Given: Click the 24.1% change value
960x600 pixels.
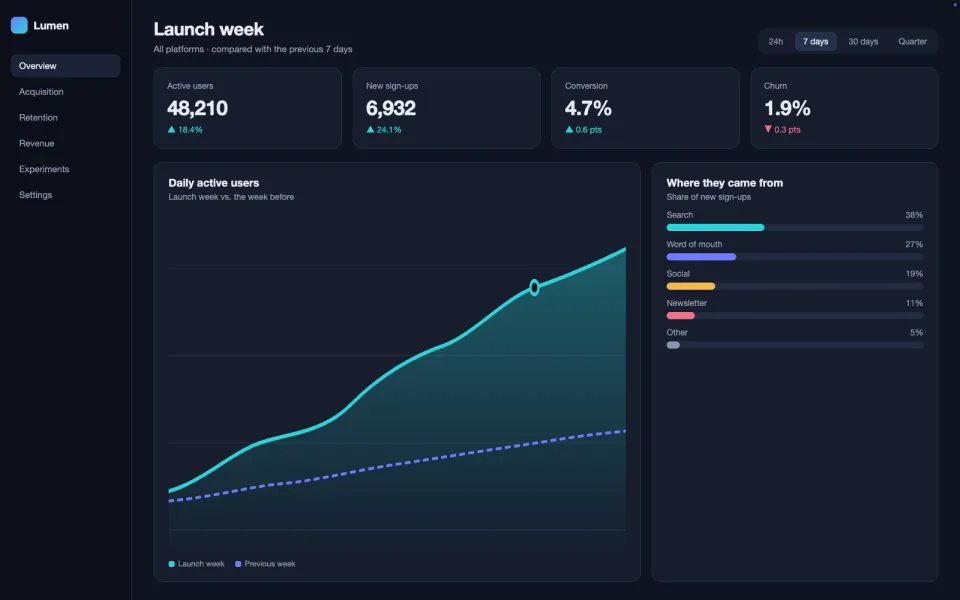Looking at the screenshot, I should point(389,130).
